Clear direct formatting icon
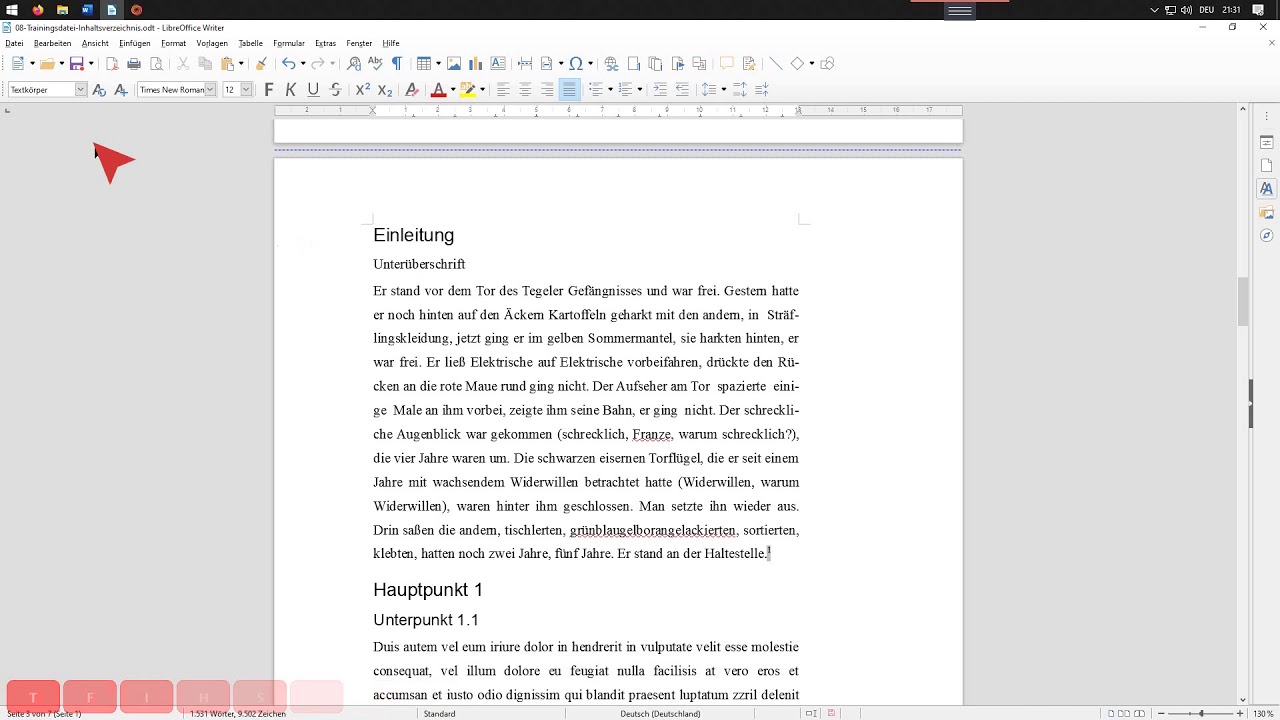 click(412, 90)
